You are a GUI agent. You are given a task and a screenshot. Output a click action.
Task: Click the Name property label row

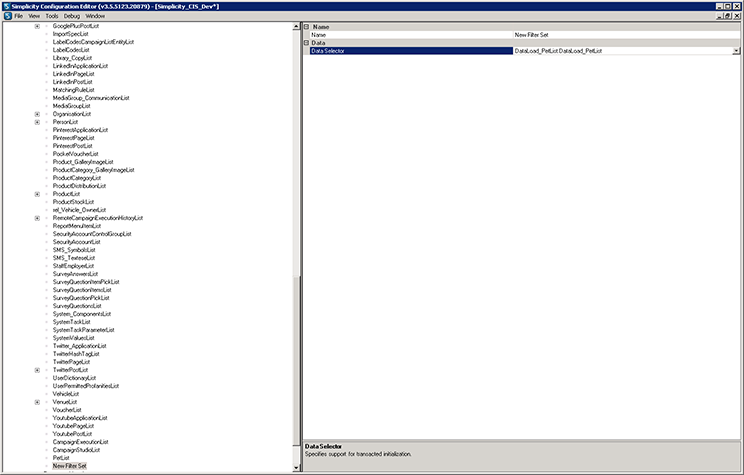(x=411, y=35)
